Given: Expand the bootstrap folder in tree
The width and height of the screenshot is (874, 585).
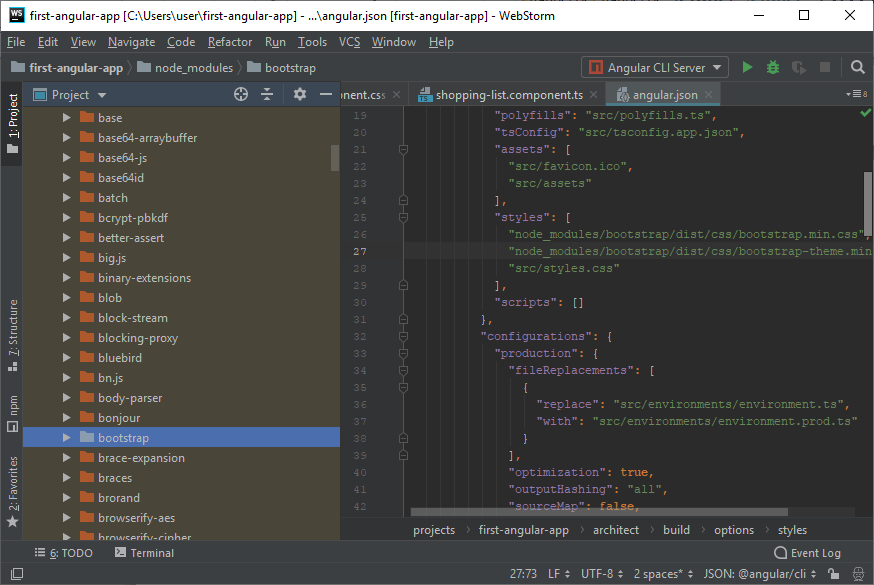Looking at the screenshot, I should (x=66, y=438).
